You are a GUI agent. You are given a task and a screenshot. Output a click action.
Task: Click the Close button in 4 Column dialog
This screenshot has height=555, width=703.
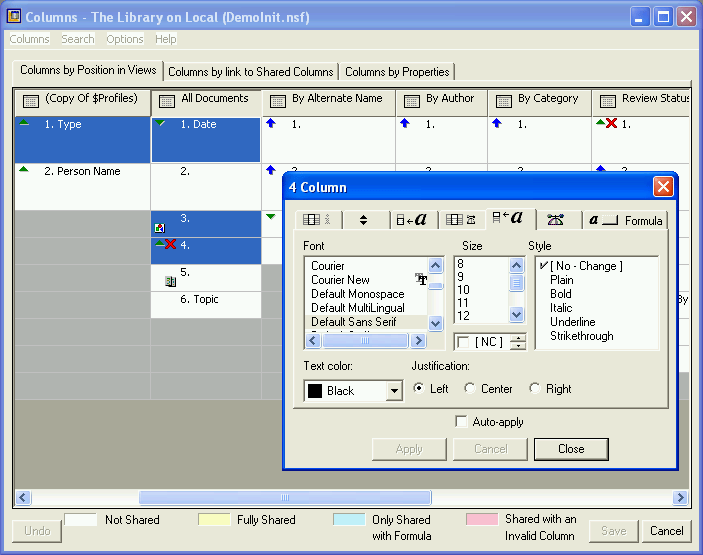(571, 449)
